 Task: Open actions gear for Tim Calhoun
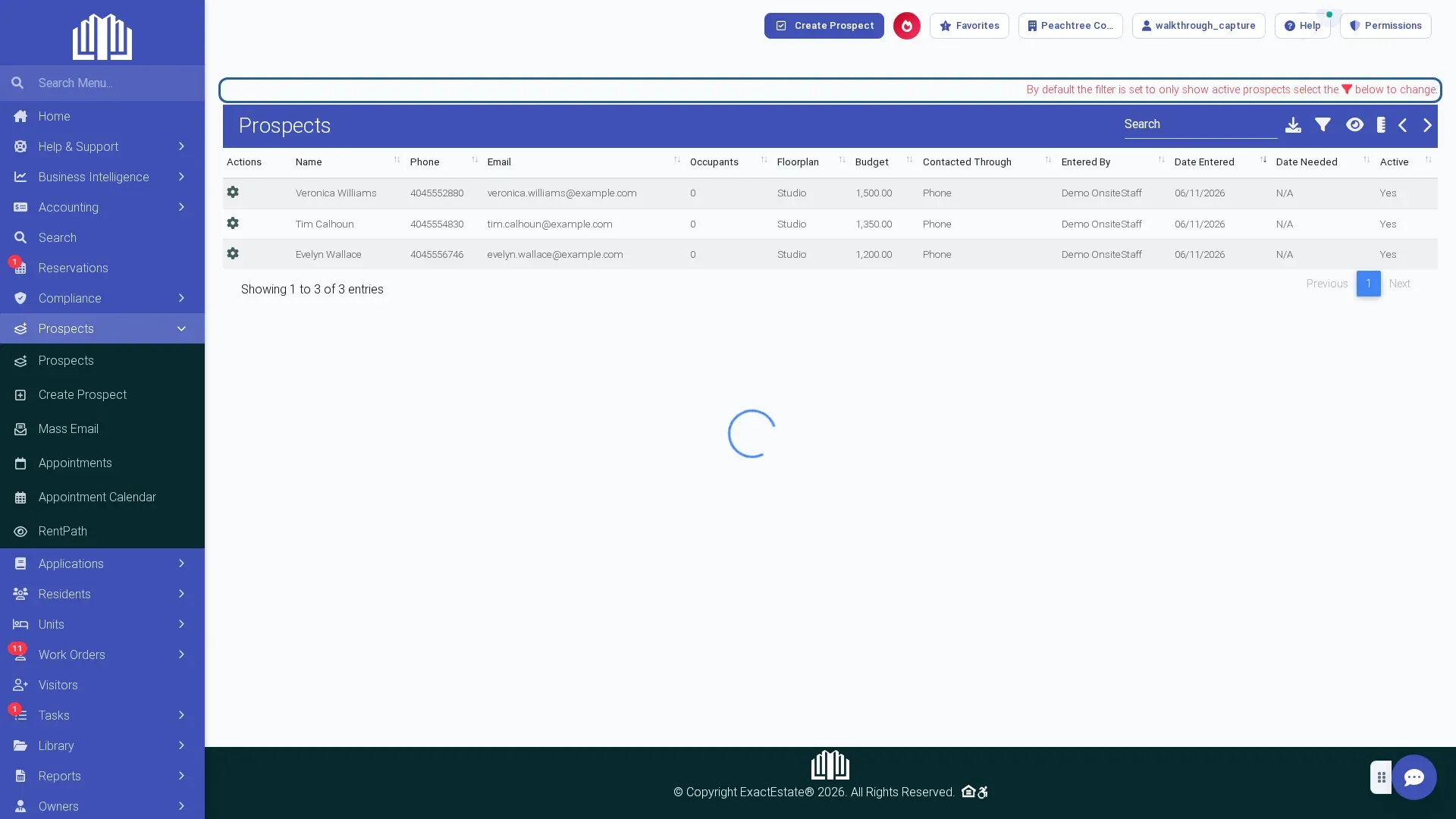click(233, 224)
